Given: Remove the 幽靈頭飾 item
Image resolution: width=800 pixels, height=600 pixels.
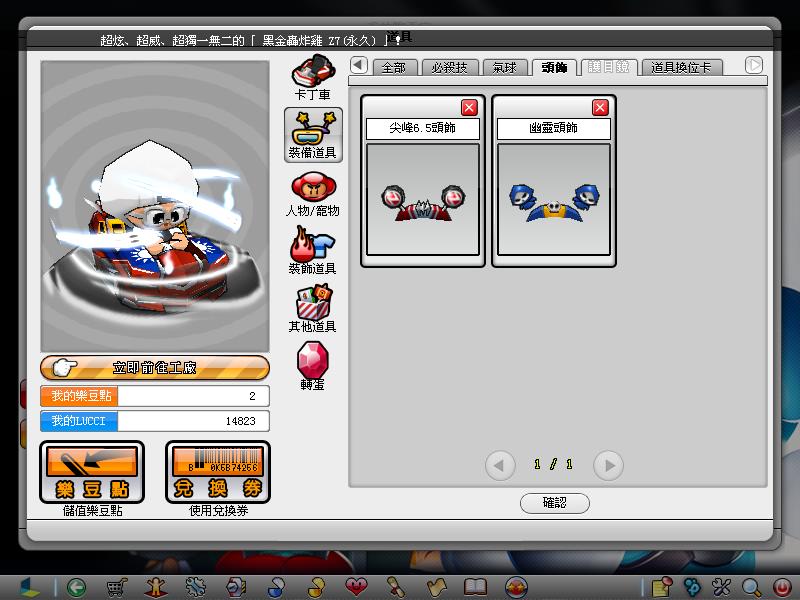Looking at the screenshot, I should coord(600,108).
